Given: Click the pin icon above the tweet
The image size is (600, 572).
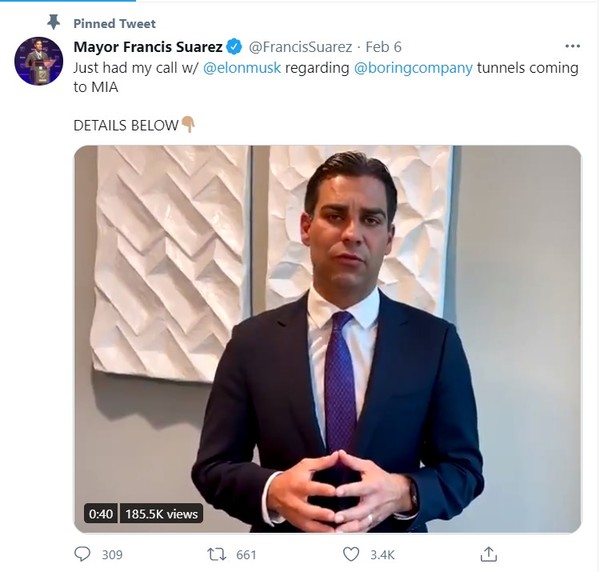Looking at the screenshot, I should [x=53, y=22].
